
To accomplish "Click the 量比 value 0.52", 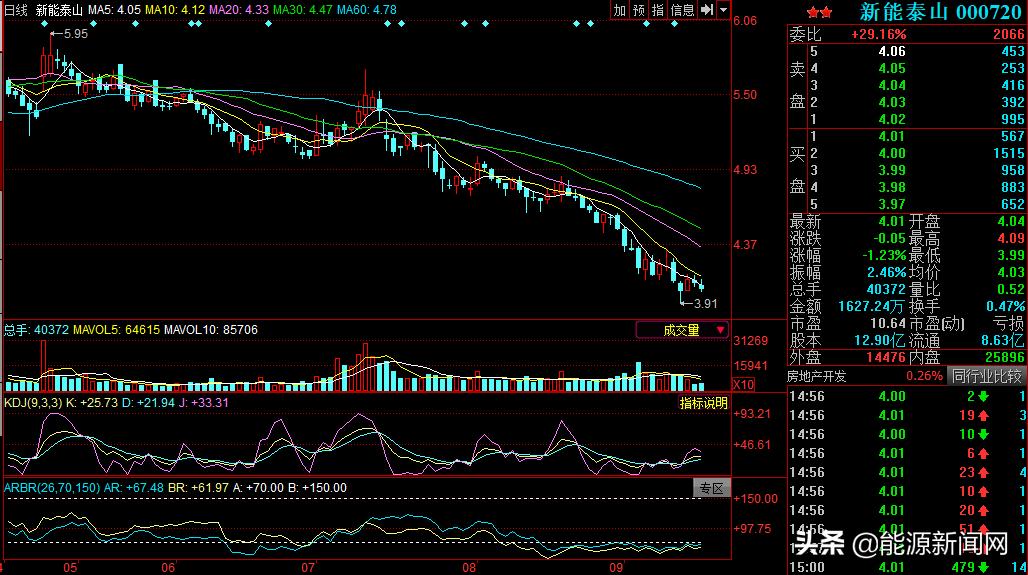I will point(1010,289).
